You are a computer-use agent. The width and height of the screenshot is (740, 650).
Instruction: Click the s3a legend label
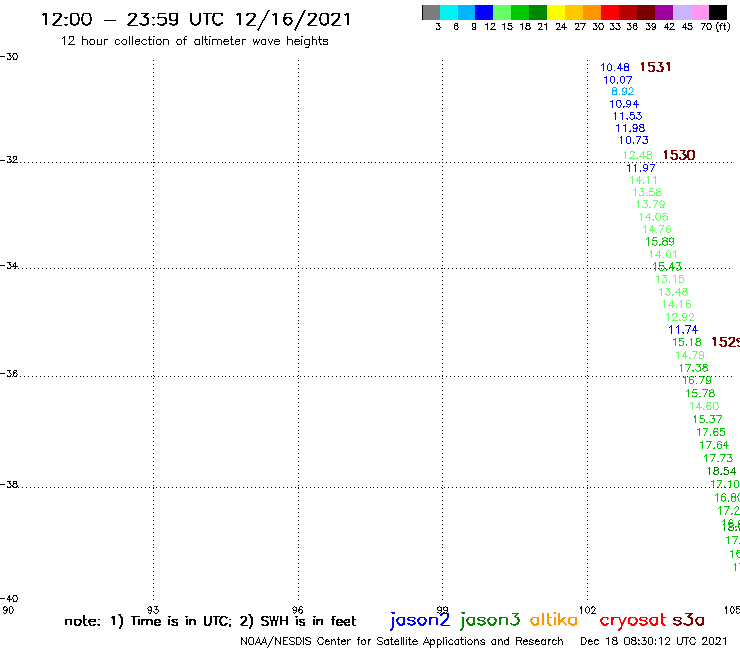(688, 620)
